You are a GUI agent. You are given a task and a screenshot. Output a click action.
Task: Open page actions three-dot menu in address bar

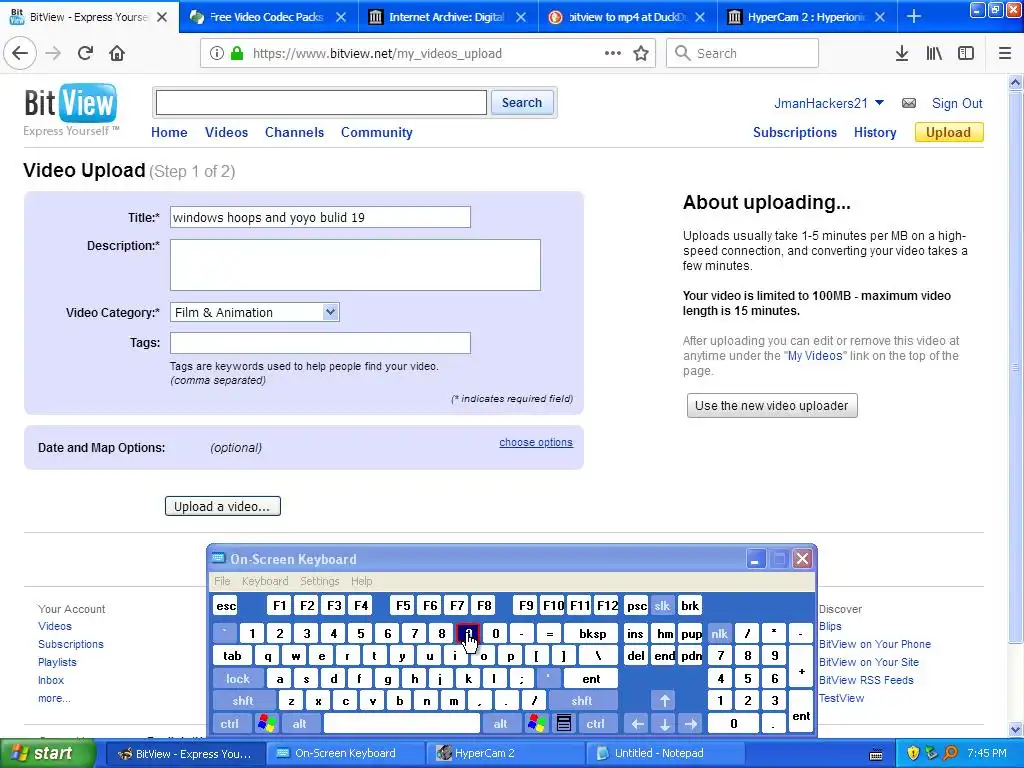coord(613,53)
